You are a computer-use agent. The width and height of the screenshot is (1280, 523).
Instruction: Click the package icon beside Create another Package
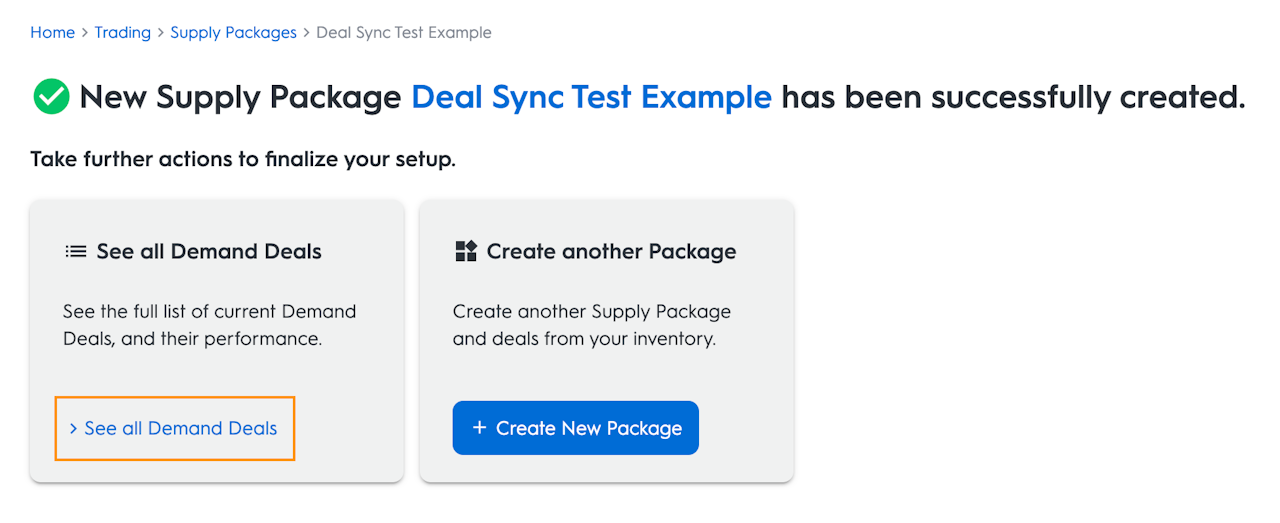click(466, 251)
